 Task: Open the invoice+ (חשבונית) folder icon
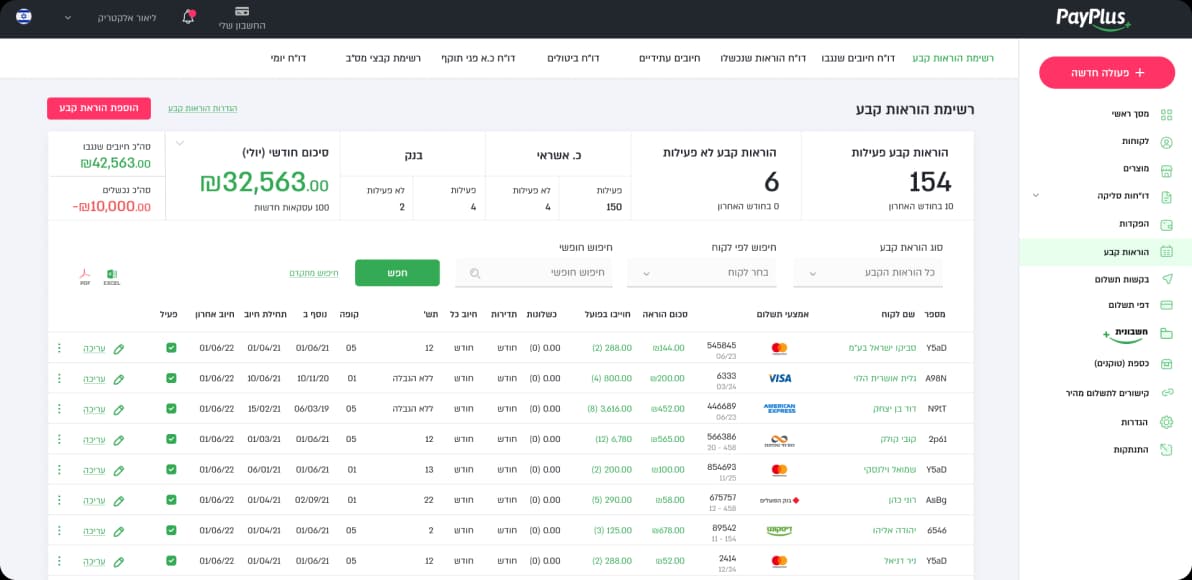[1166, 333]
